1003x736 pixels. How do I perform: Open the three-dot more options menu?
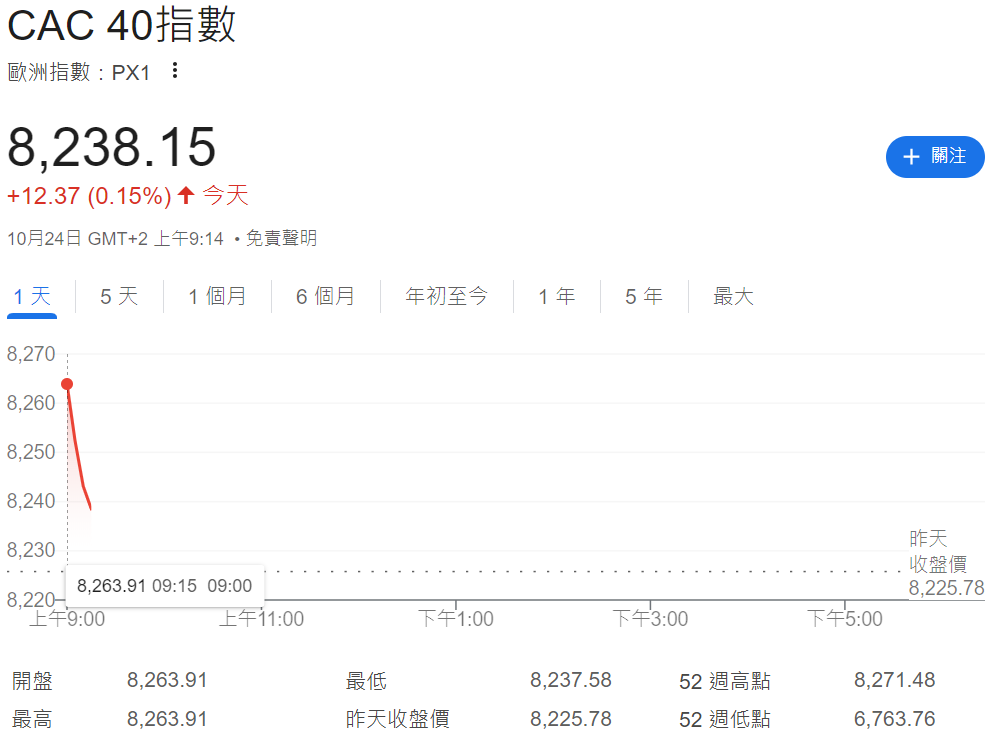pos(175,71)
